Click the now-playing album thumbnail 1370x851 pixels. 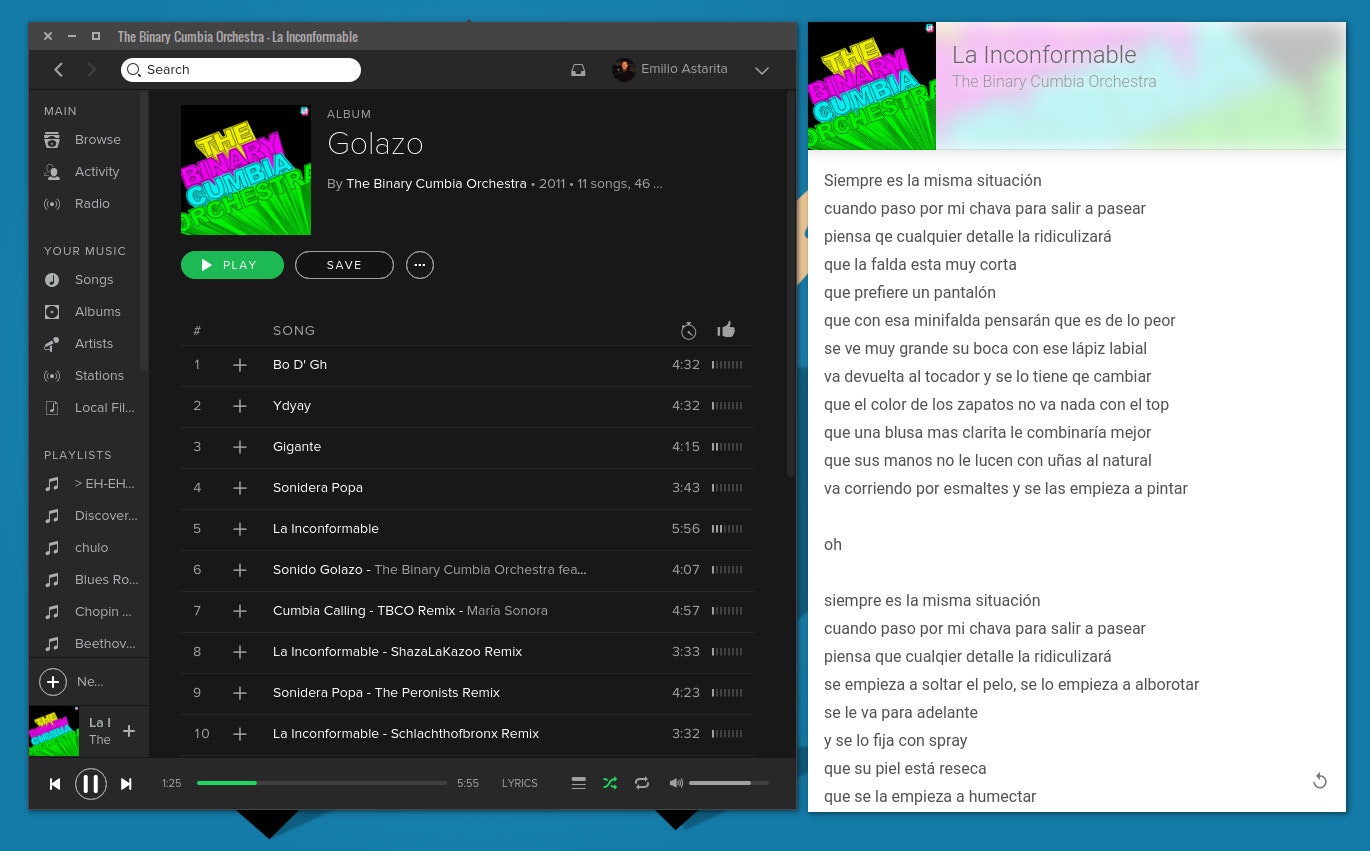[x=54, y=731]
